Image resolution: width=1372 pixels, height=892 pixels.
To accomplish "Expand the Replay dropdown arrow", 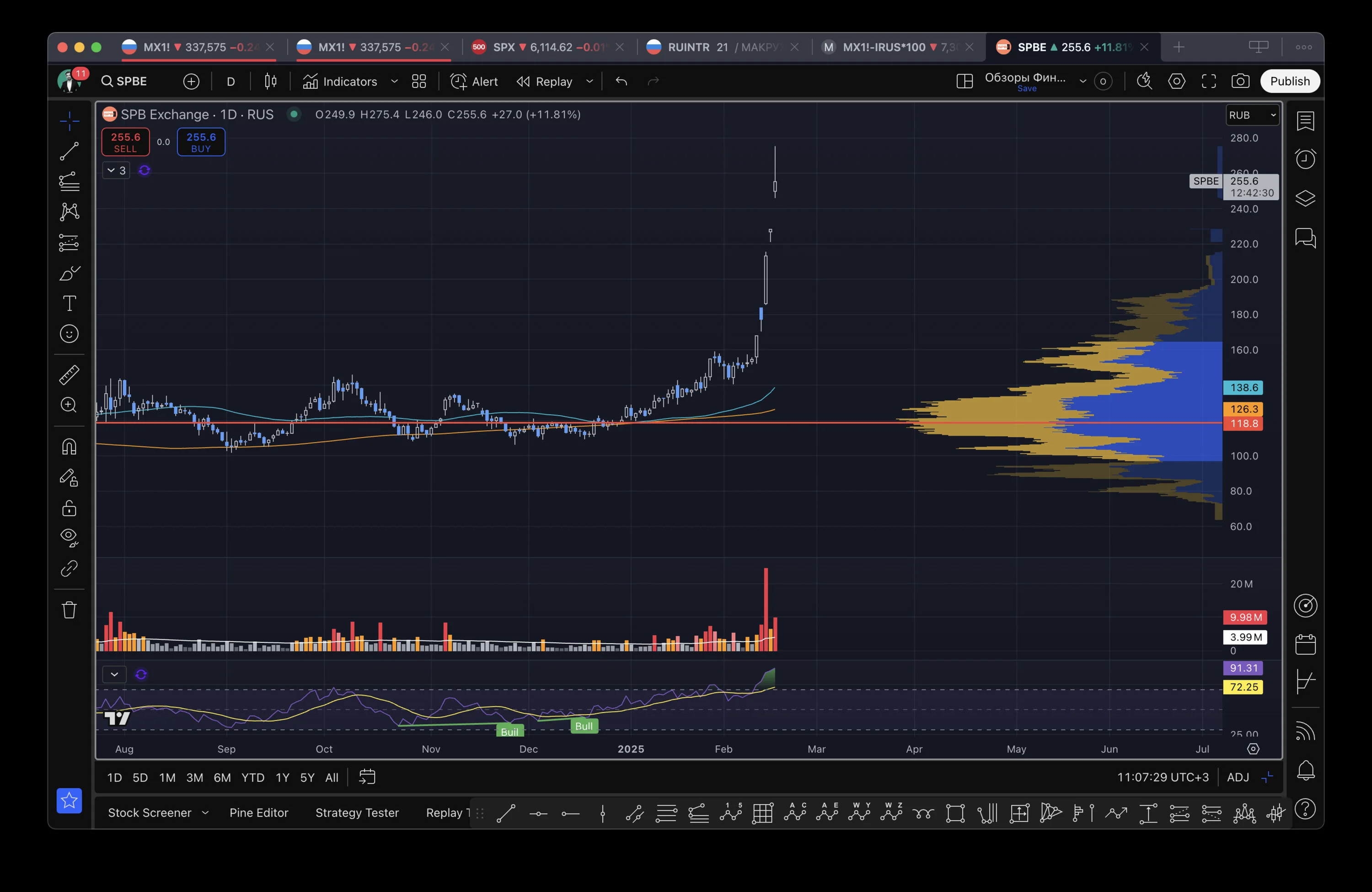I will (x=589, y=81).
